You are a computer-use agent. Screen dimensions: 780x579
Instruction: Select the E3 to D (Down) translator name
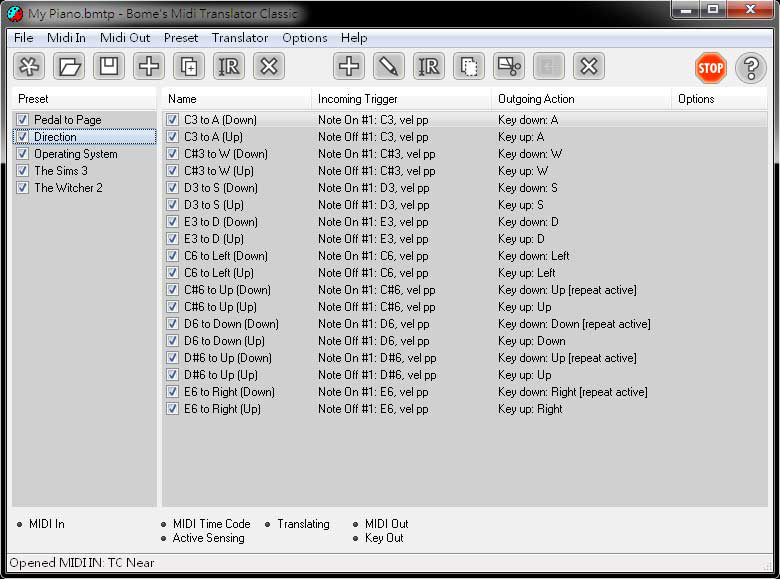(221, 222)
